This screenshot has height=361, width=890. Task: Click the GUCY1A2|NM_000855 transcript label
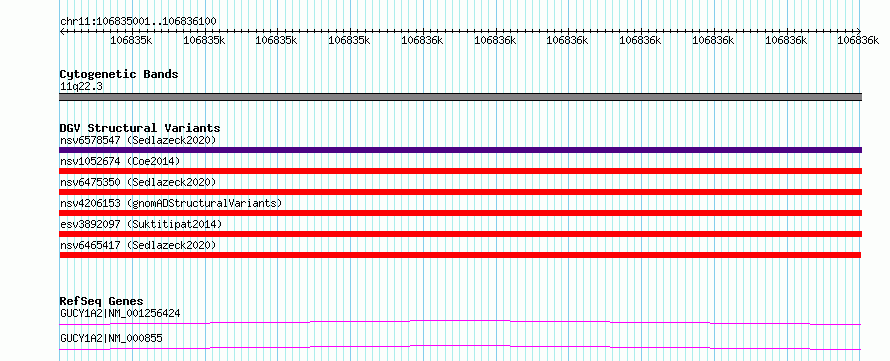pyautogui.click(x=111, y=338)
